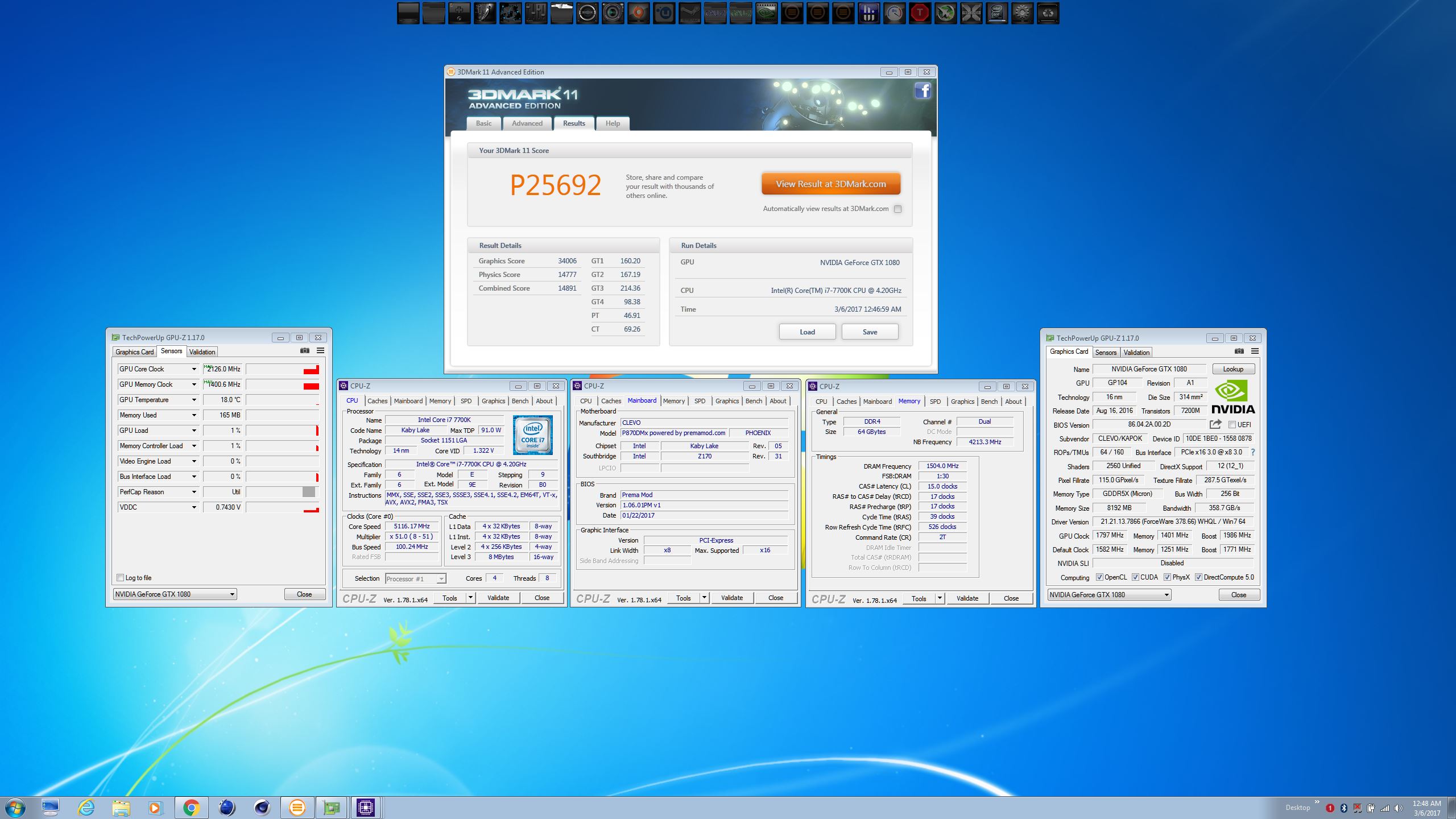Open Google Chrome from the taskbar

191,807
